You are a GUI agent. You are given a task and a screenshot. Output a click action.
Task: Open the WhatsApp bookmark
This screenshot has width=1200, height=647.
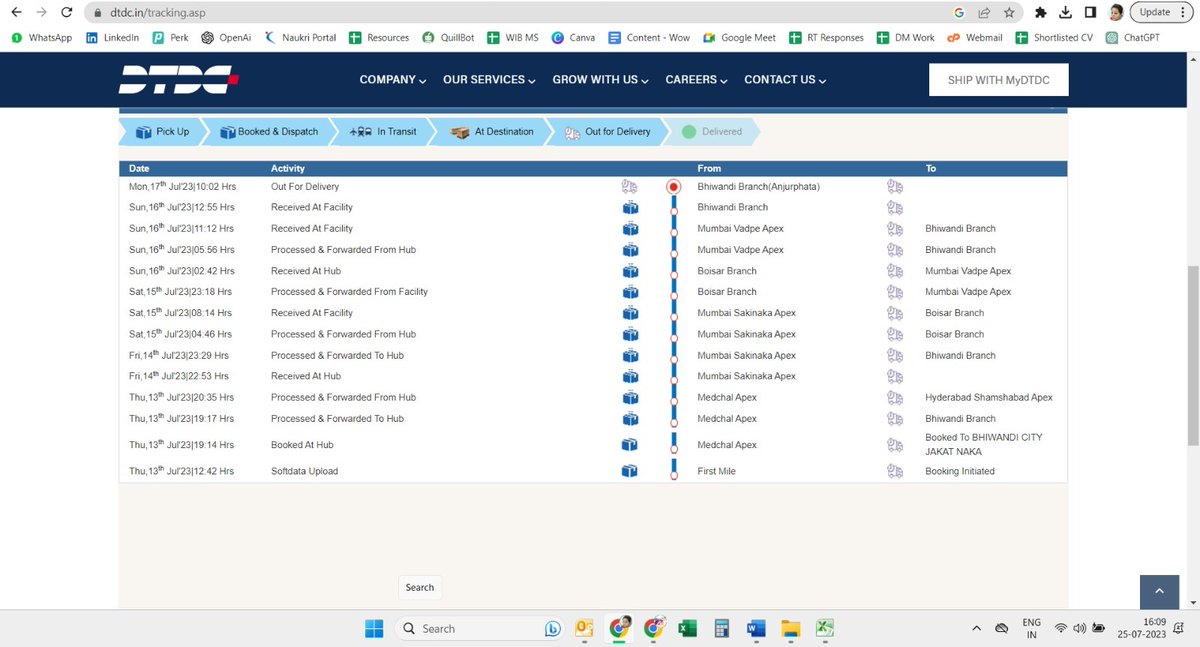[x=41, y=37]
